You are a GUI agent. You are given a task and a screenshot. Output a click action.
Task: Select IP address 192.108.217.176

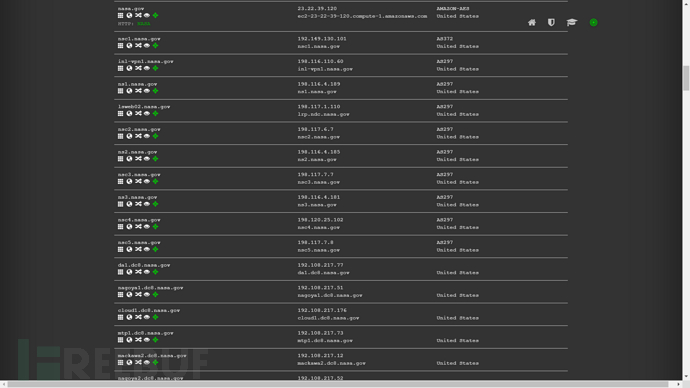tap(322, 311)
